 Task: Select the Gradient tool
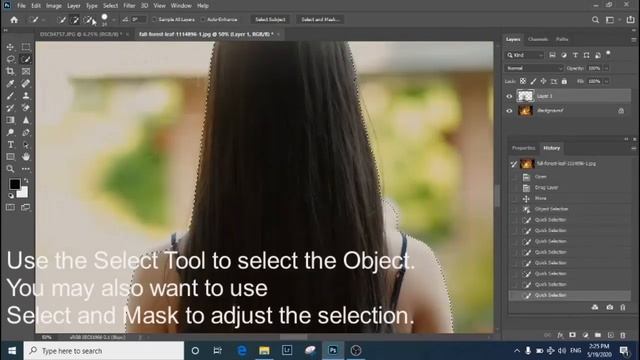10,120
